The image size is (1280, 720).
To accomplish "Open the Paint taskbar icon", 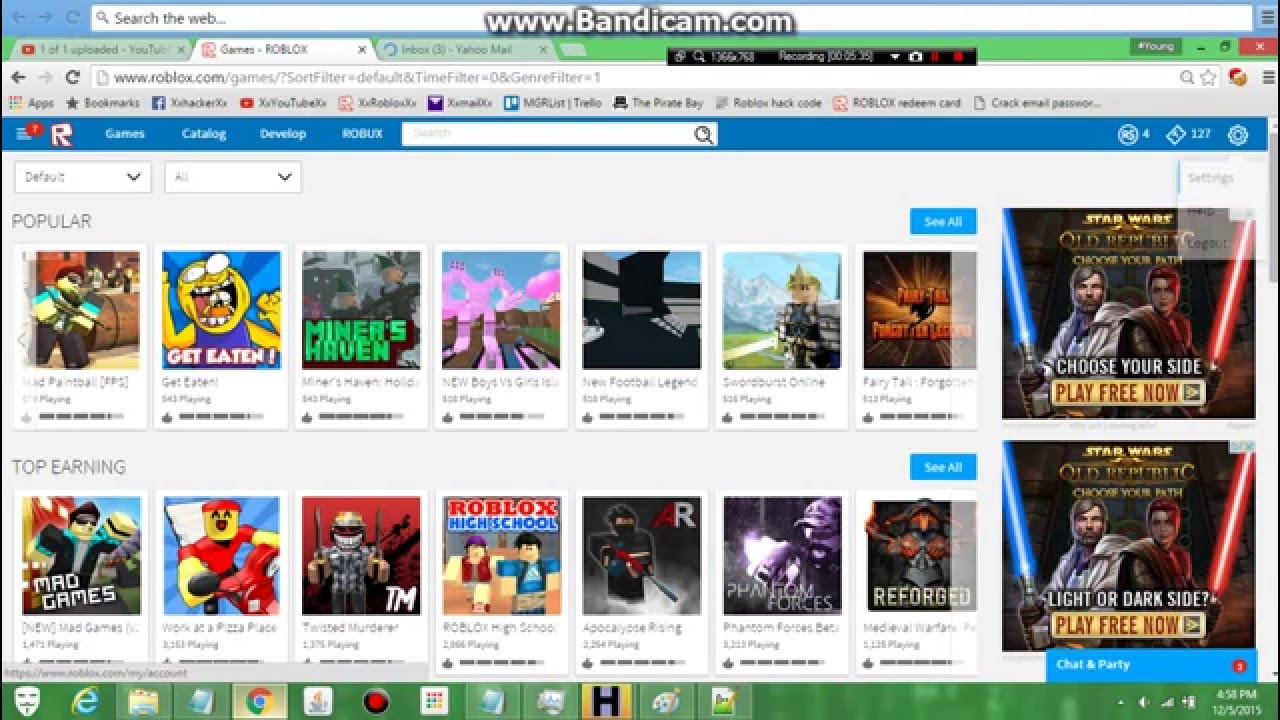I will 665,702.
